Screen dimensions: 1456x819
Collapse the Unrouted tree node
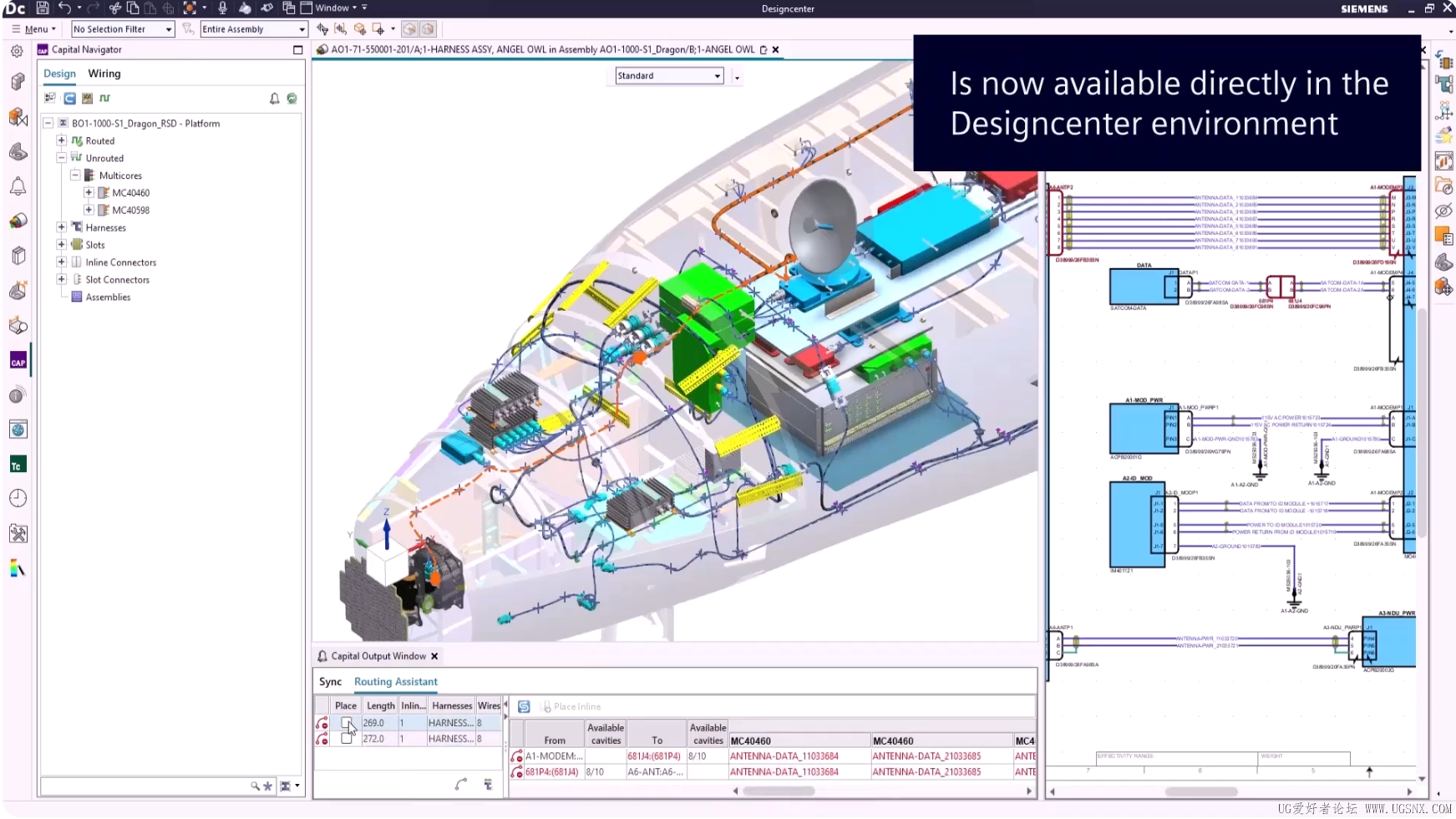61,158
